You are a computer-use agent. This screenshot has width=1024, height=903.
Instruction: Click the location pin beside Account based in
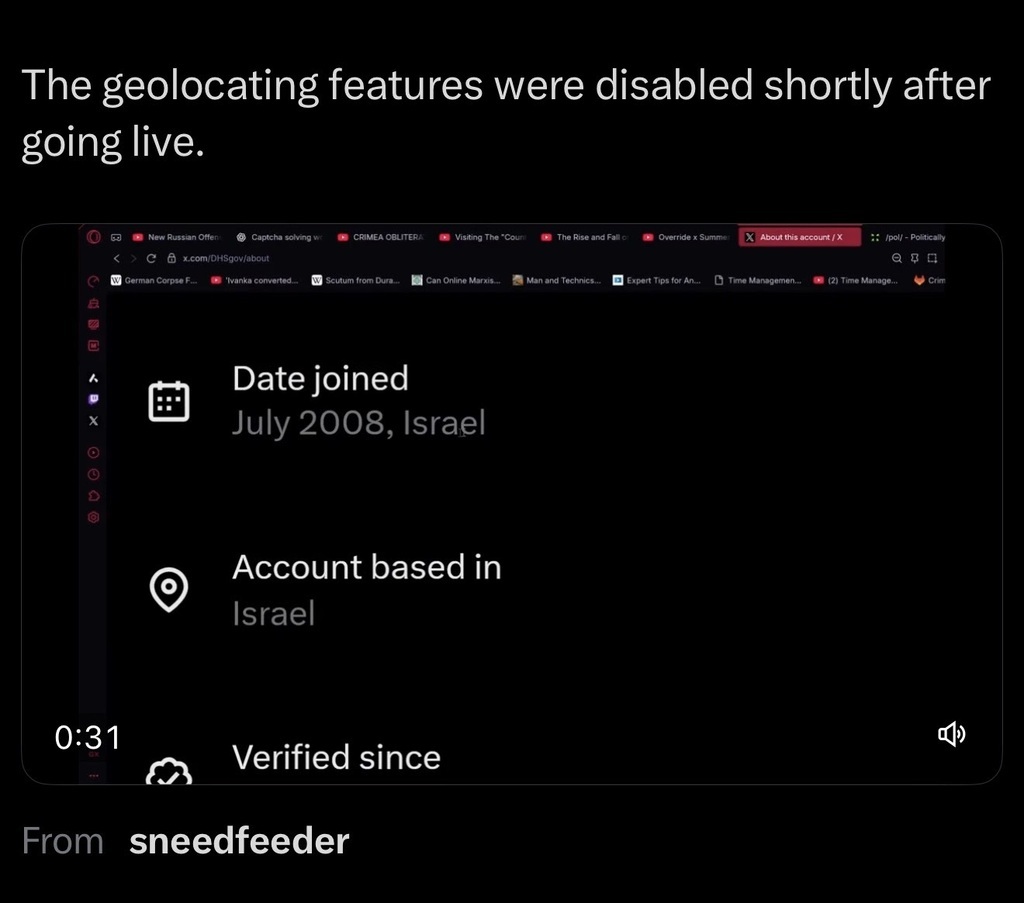pyautogui.click(x=169, y=589)
